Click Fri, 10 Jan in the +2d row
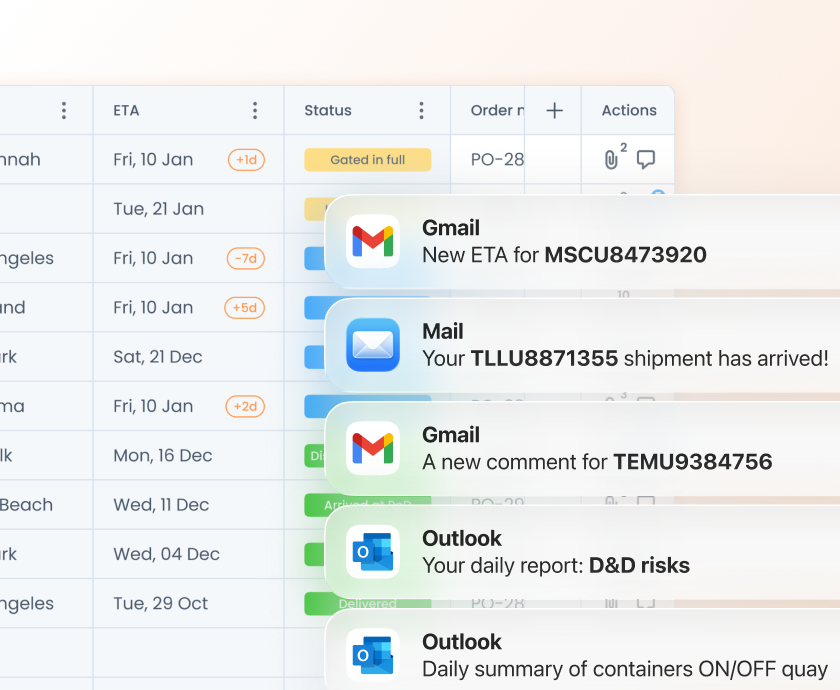 tap(153, 406)
